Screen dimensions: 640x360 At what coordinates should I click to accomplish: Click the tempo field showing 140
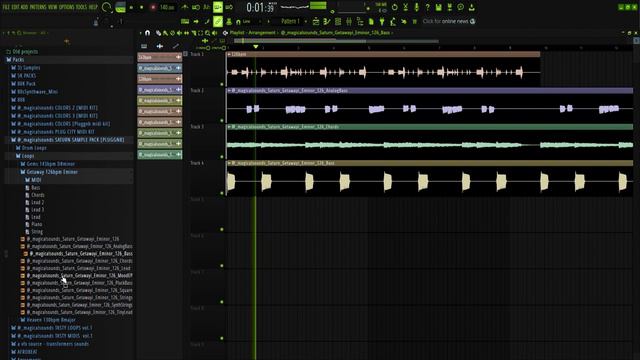(x=167, y=7)
